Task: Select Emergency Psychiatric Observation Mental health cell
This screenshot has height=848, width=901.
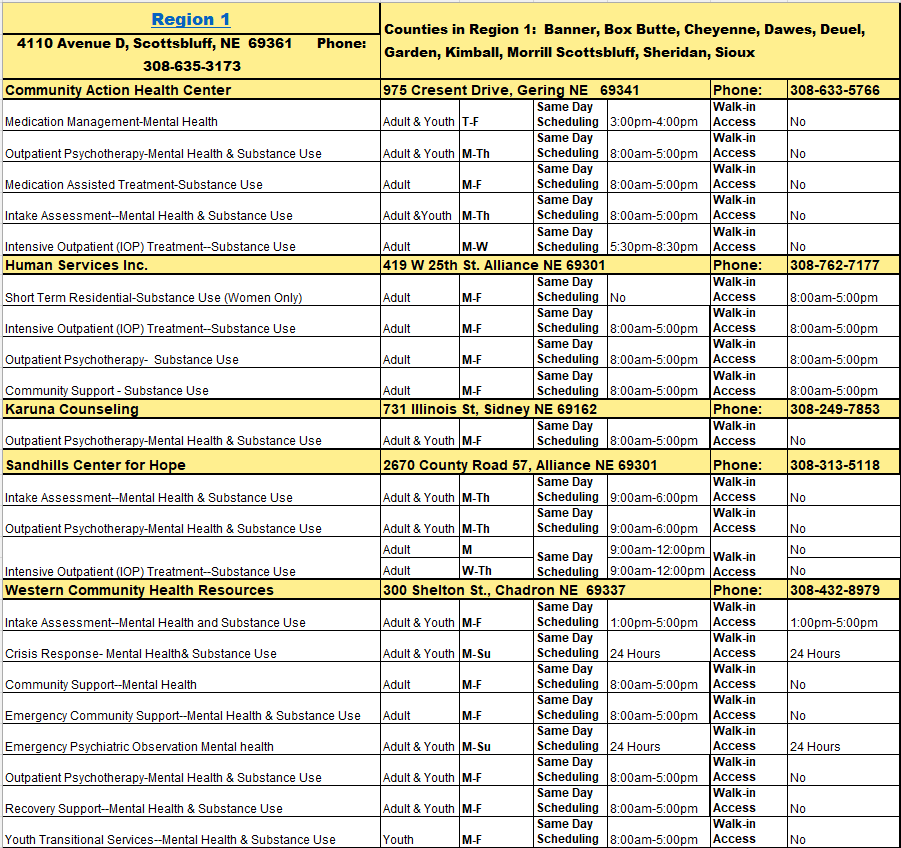Action: 191,739
